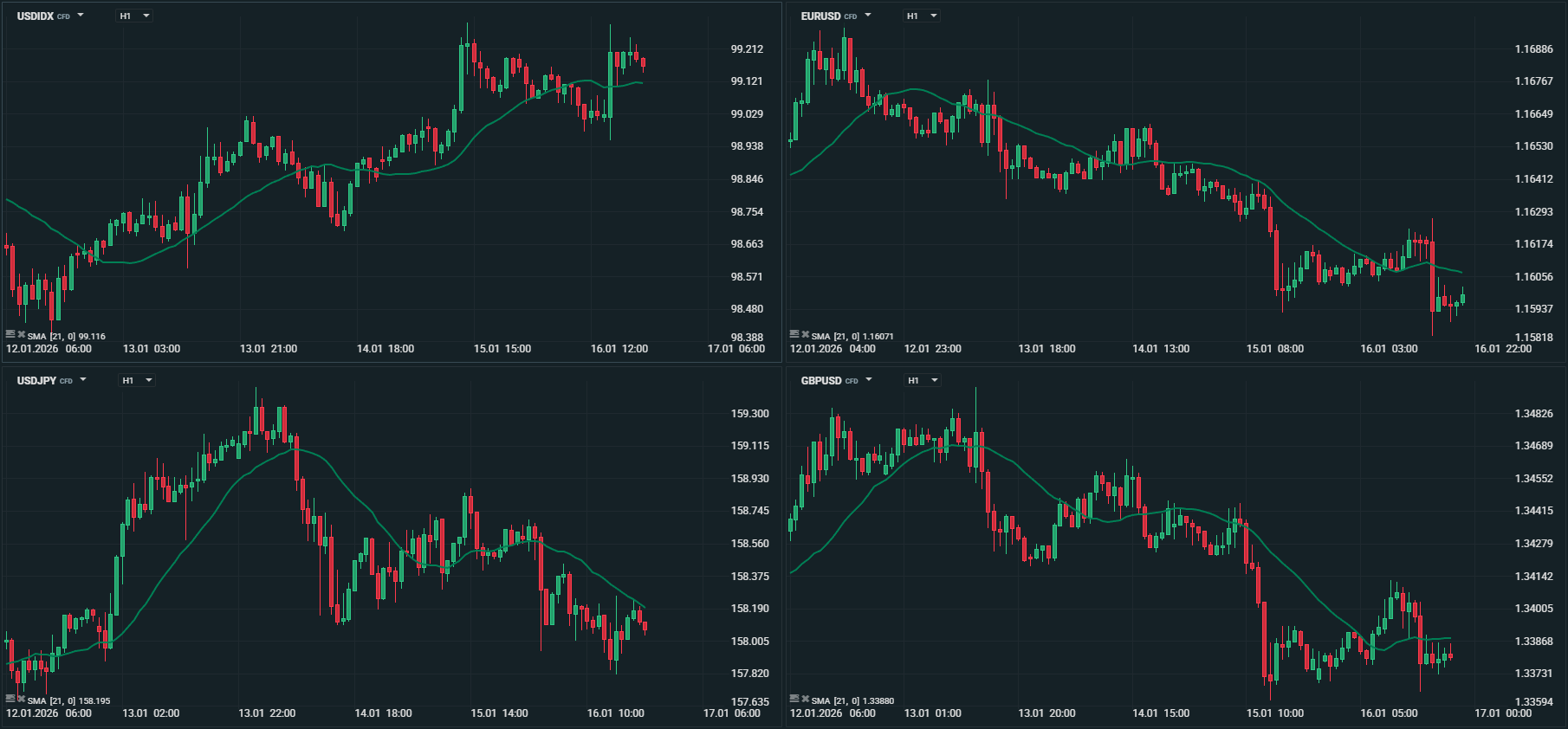Expand the USDJPY symbol selector dropdown

[x=83, y=380]
